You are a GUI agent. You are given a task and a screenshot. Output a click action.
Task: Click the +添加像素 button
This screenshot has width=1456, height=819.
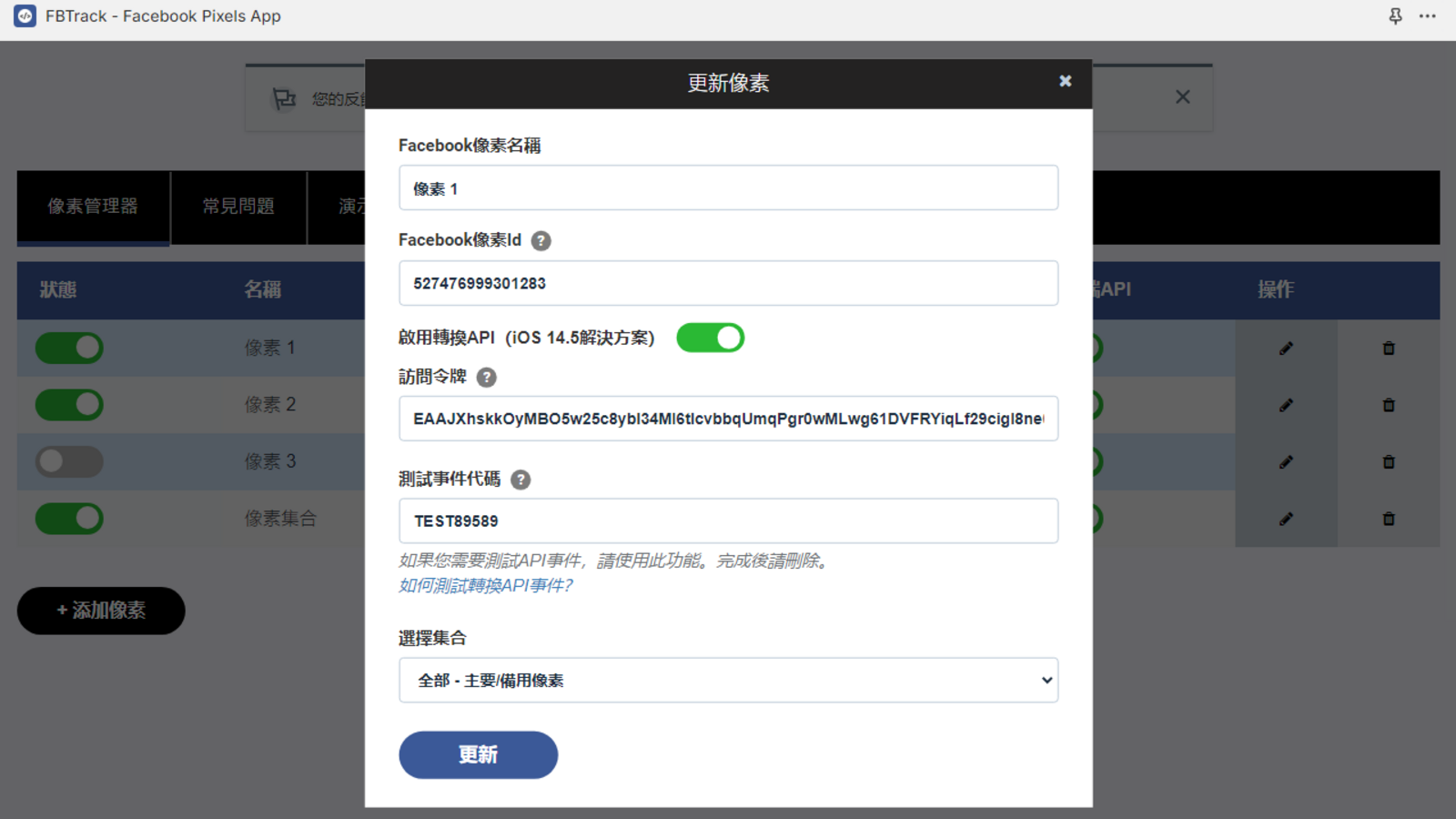click(x=101, y=611)
